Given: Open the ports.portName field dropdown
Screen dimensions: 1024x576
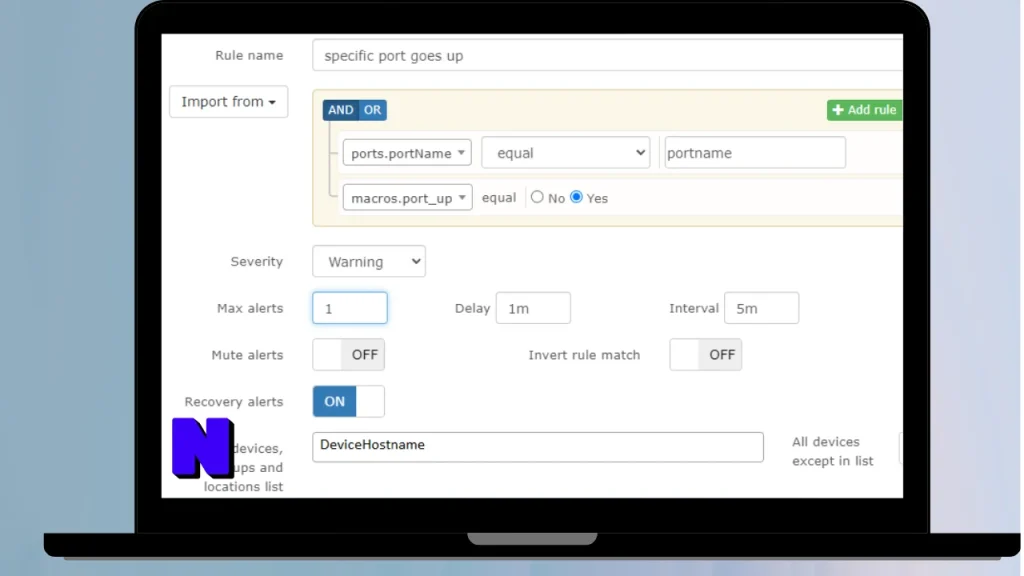Looking at the screenshot, I should pyautogui.click(x=407, y=153).
